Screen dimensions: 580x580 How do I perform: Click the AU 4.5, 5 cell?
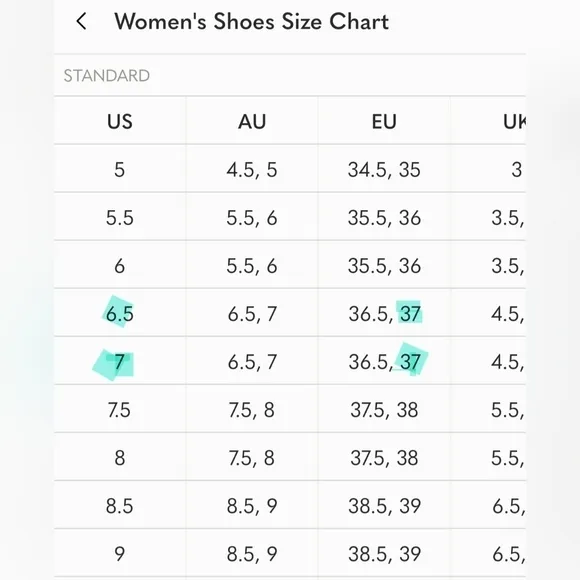click(252, 170)
